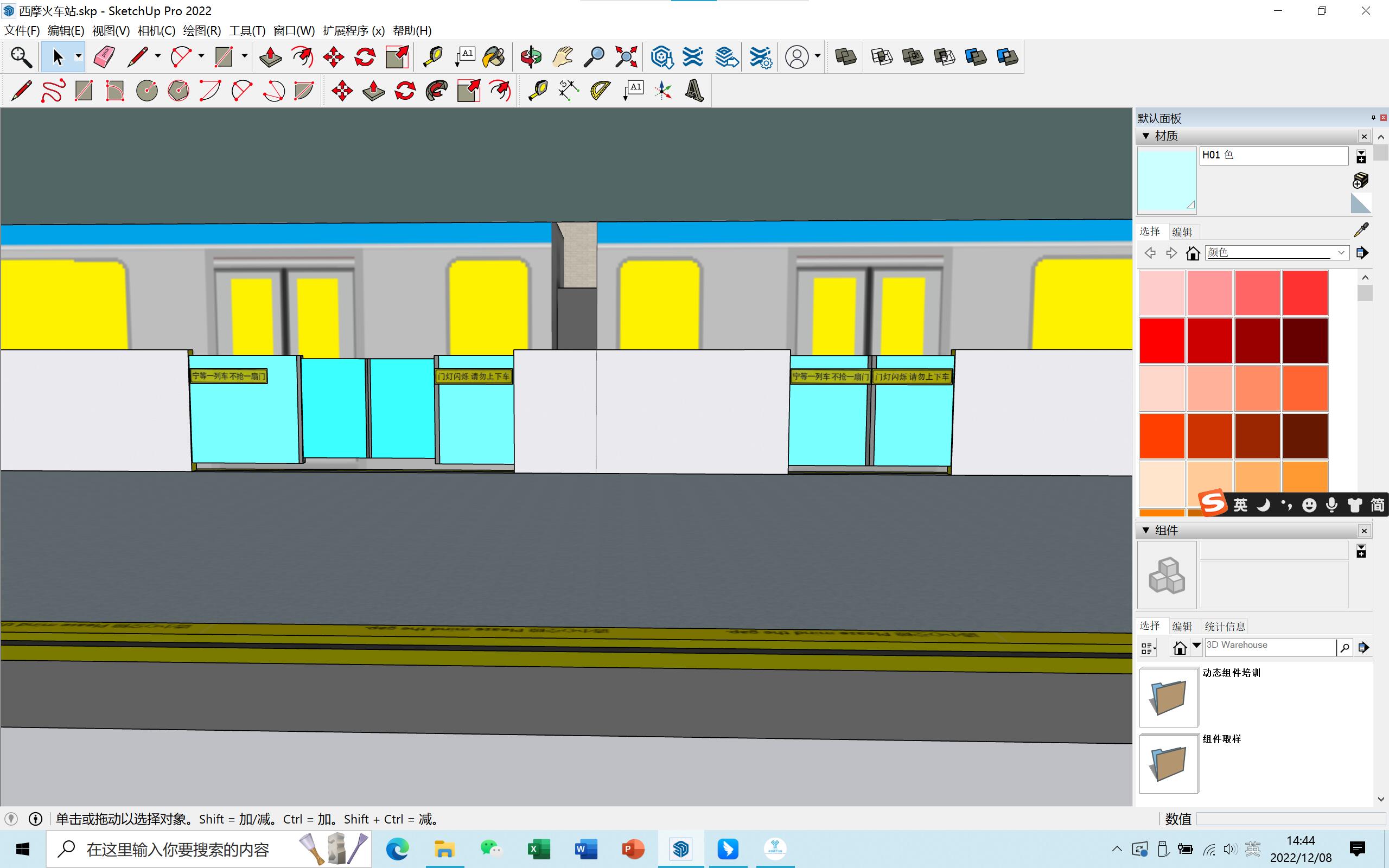Select the Axes tool
This screenshot has width=1389, height=868.
(664, 91)
